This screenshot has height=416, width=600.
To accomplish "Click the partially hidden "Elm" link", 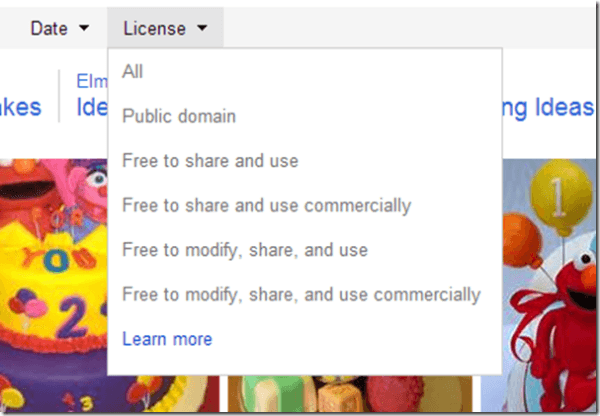I will point(91,81).
